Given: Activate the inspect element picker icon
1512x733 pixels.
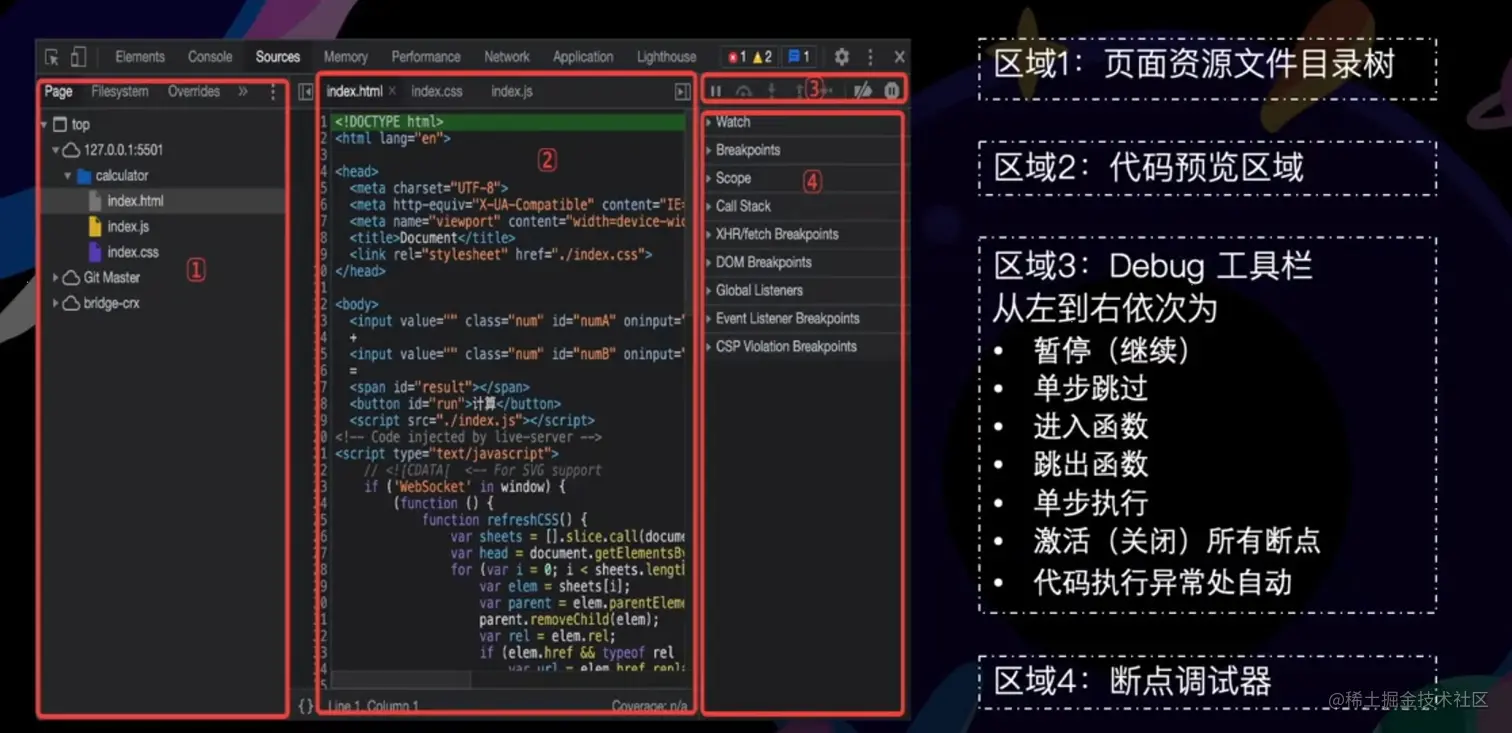Looking at the screenshot, I should 52,57.
